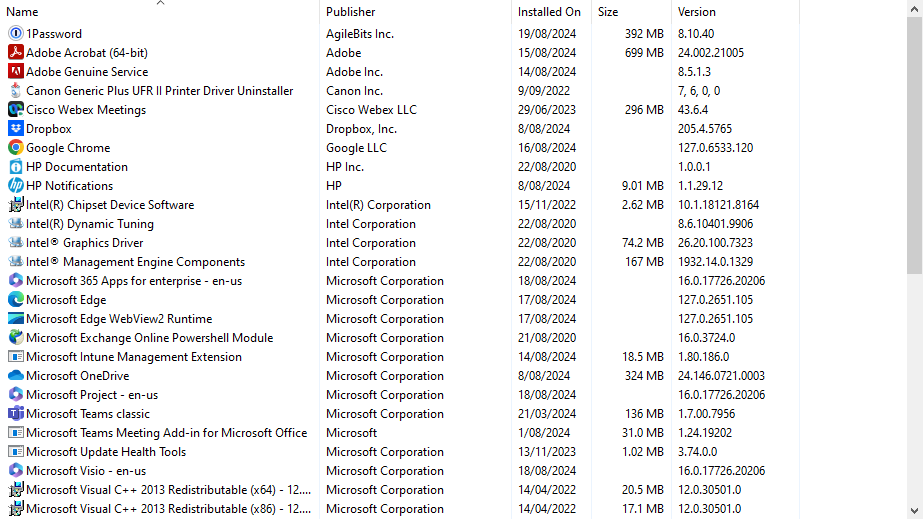Click the 21/03/2024 install date

(547, 414)
